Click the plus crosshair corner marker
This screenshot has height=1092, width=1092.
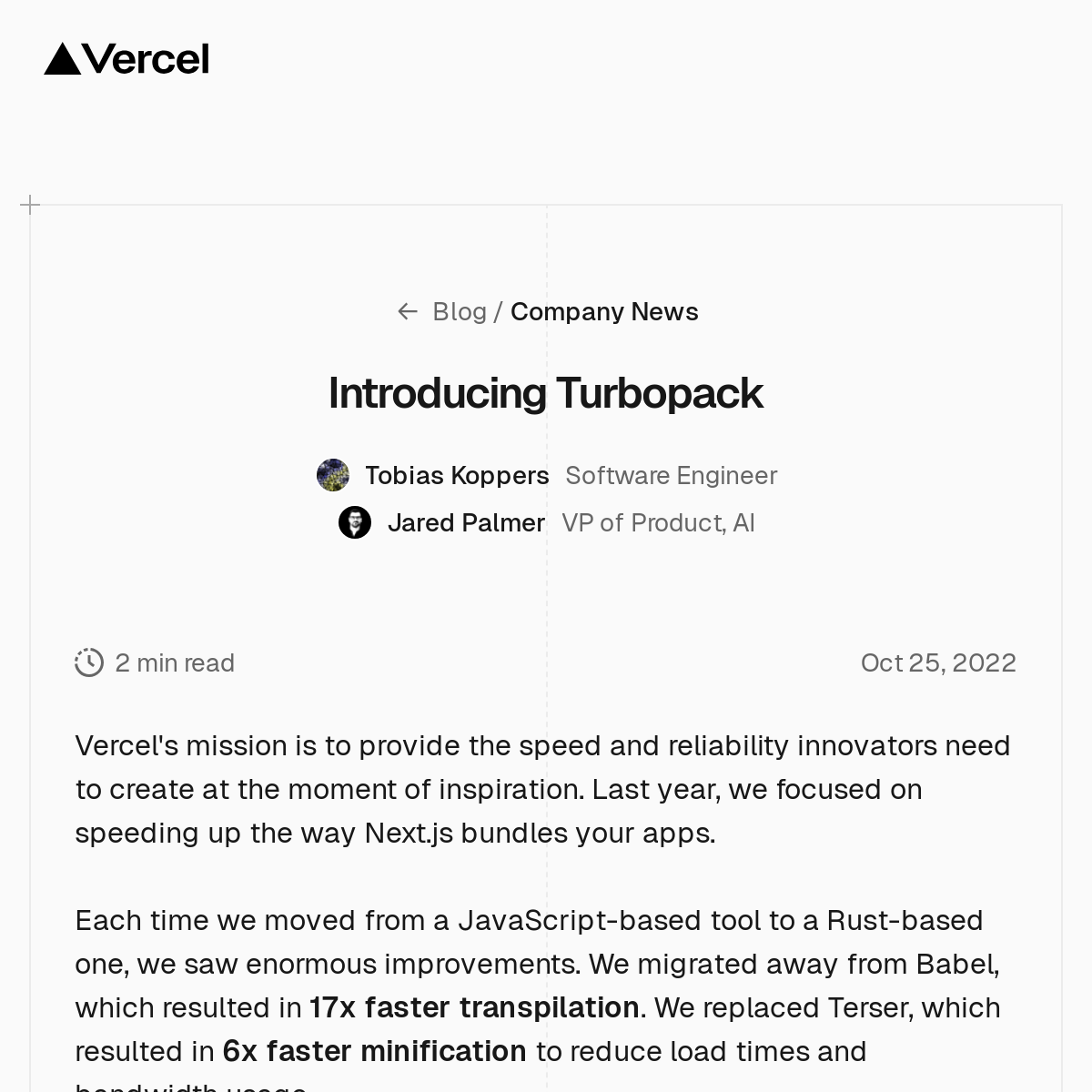click(x=30, y=205)
